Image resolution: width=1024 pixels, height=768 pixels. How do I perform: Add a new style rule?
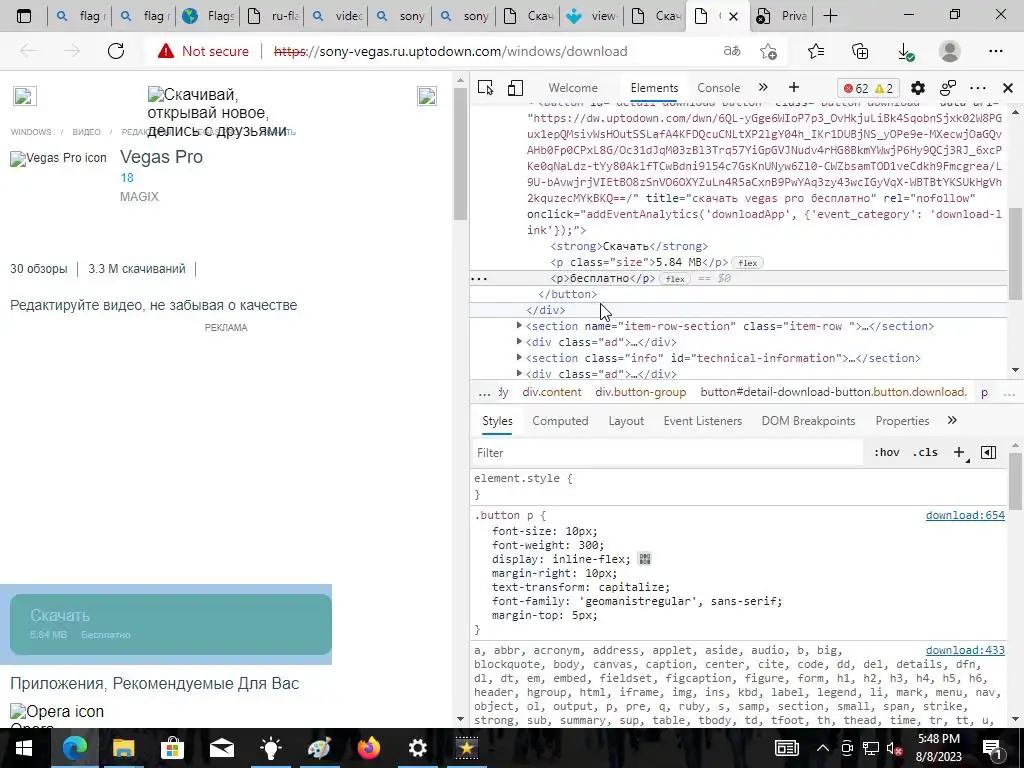click(x=960, y=453)
